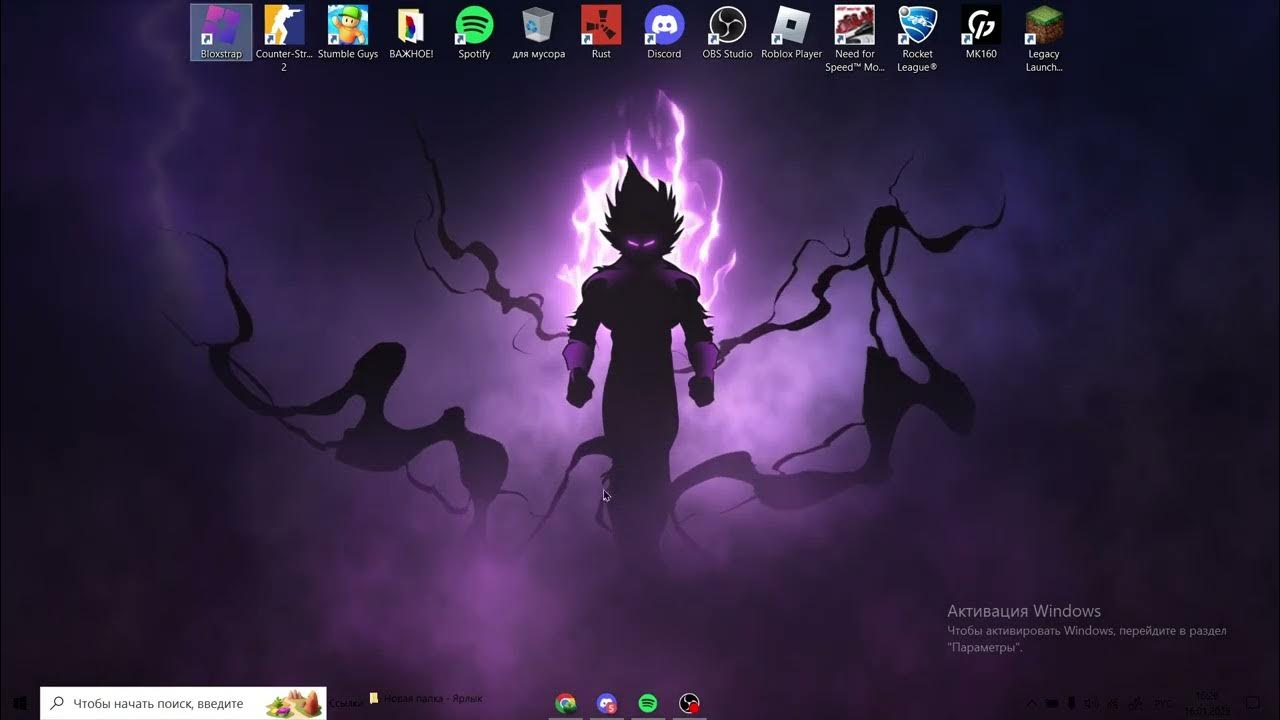This screenshot has height=720, width=1280.
Task: Open Google Chrome from the taskbar
Action: tap(566, 703)
